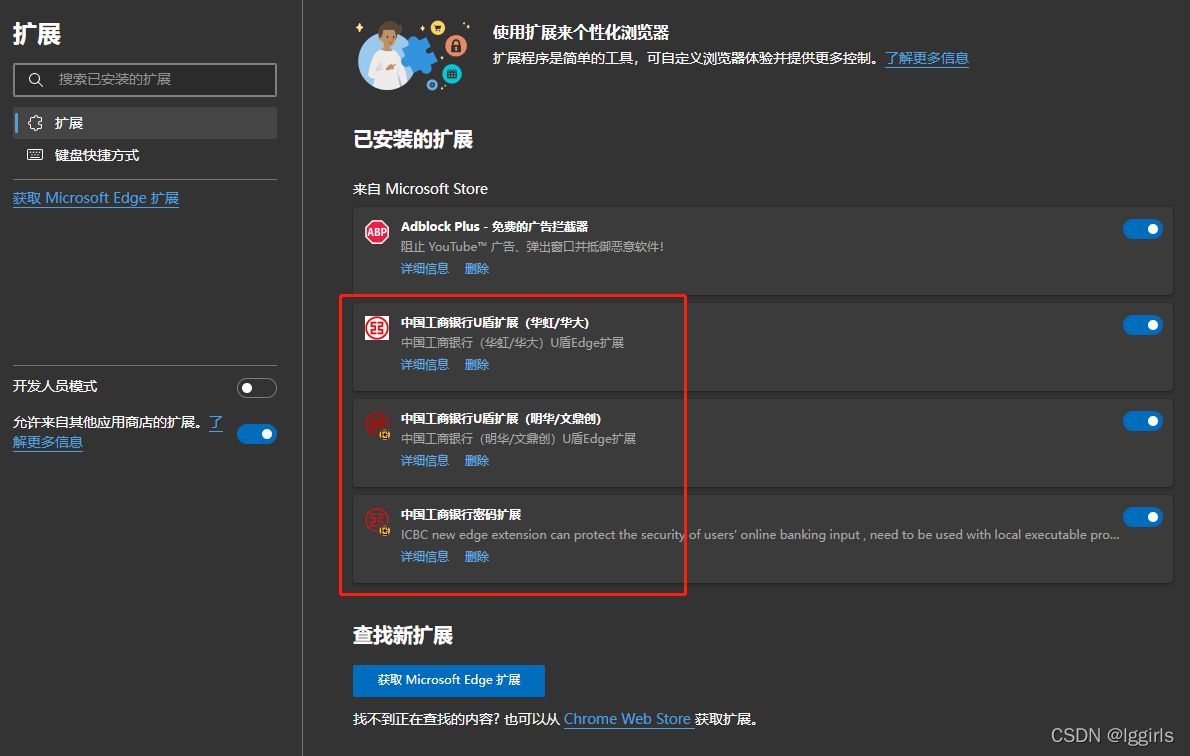Turn off 中国工商银行U盾扩展 (明华/文鼎创) toggle
1190x756 pixels.
click(x=1143, y=421)
